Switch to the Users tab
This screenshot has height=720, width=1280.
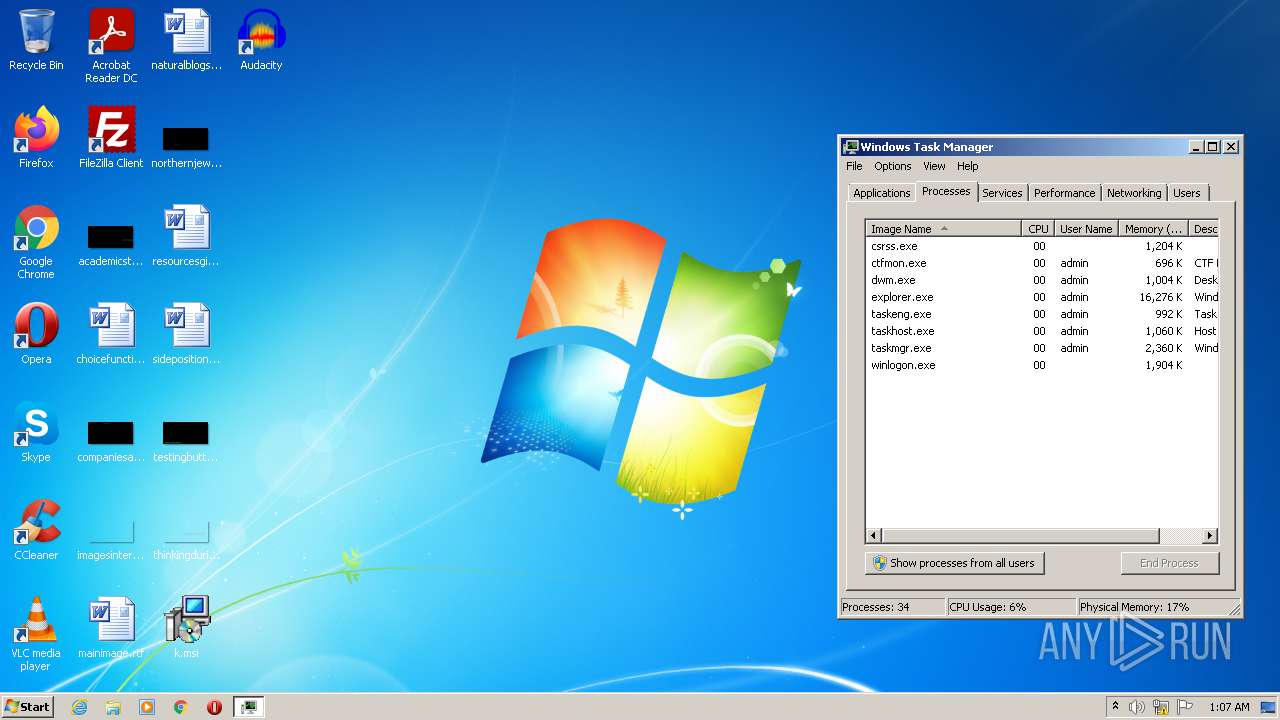[x=1187, y=193]
